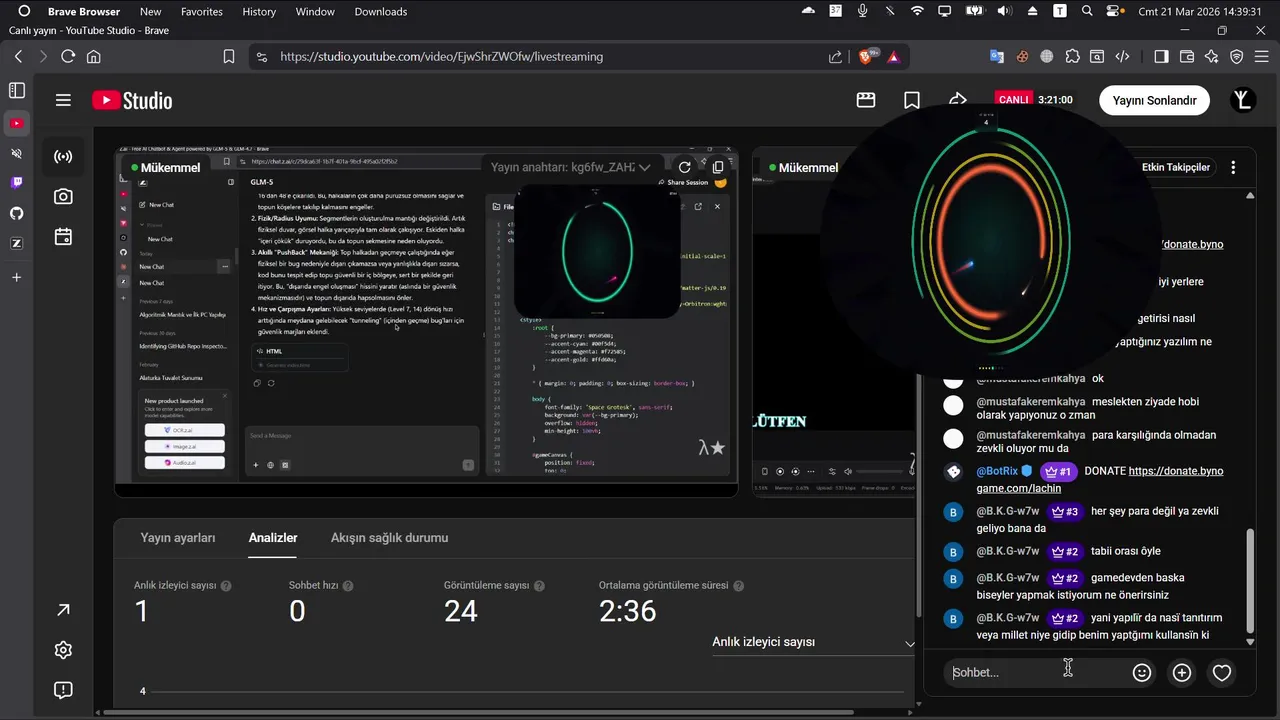Click the heart reaction icon in chat

pos(1221,673)
